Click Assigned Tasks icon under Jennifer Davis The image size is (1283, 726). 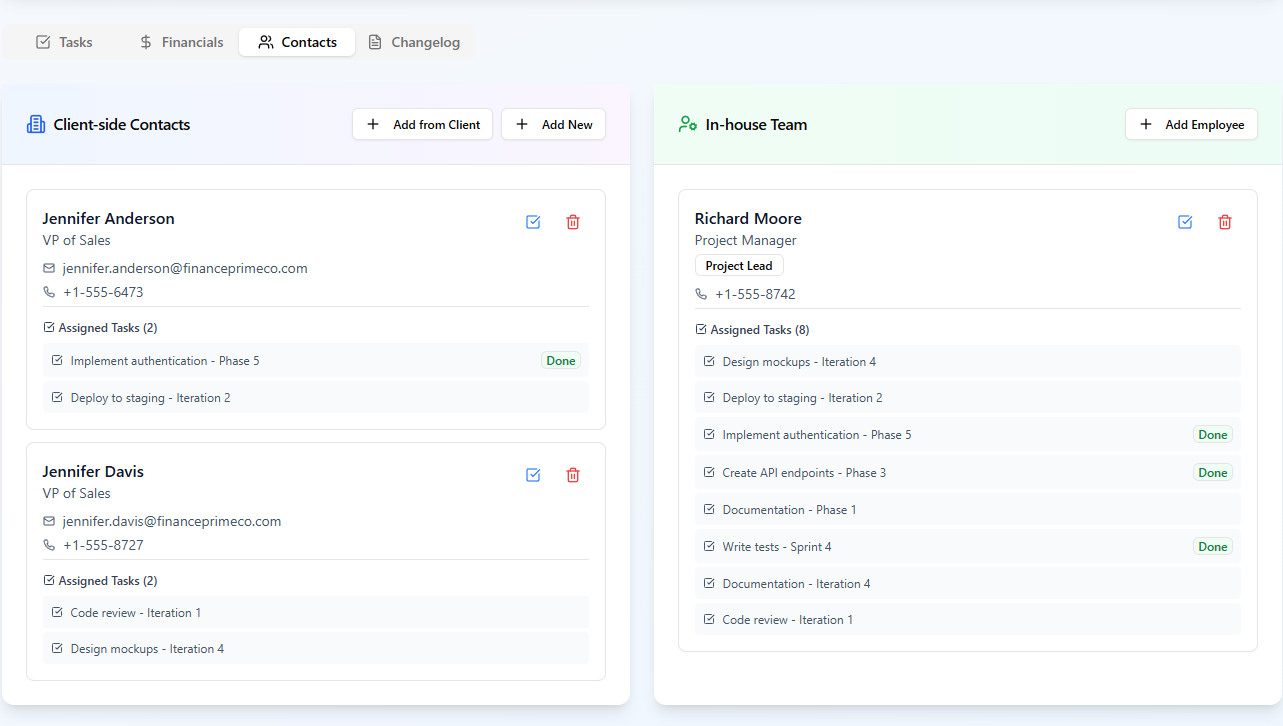coord(49,580)
